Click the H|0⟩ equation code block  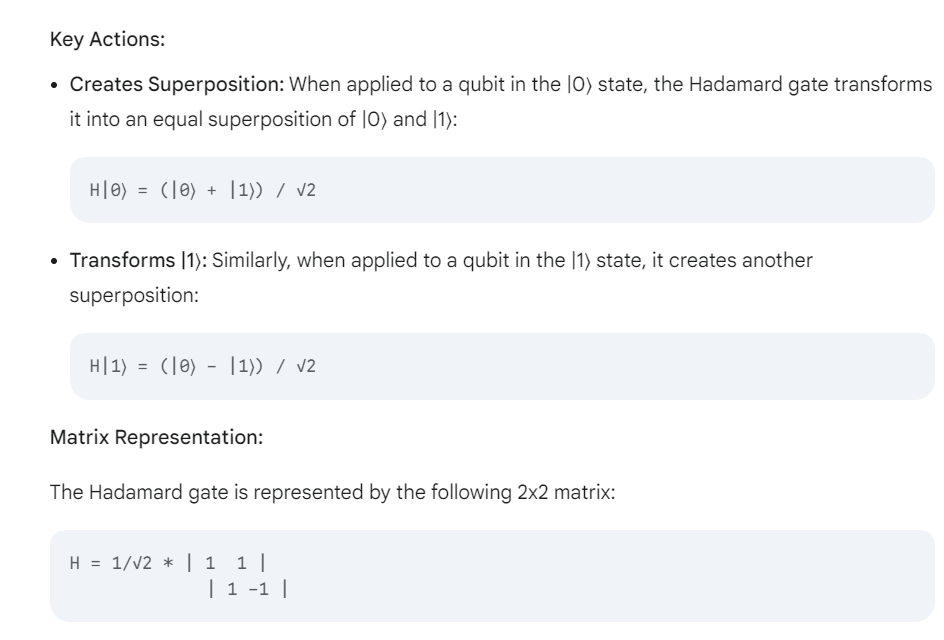pos(500,189)
